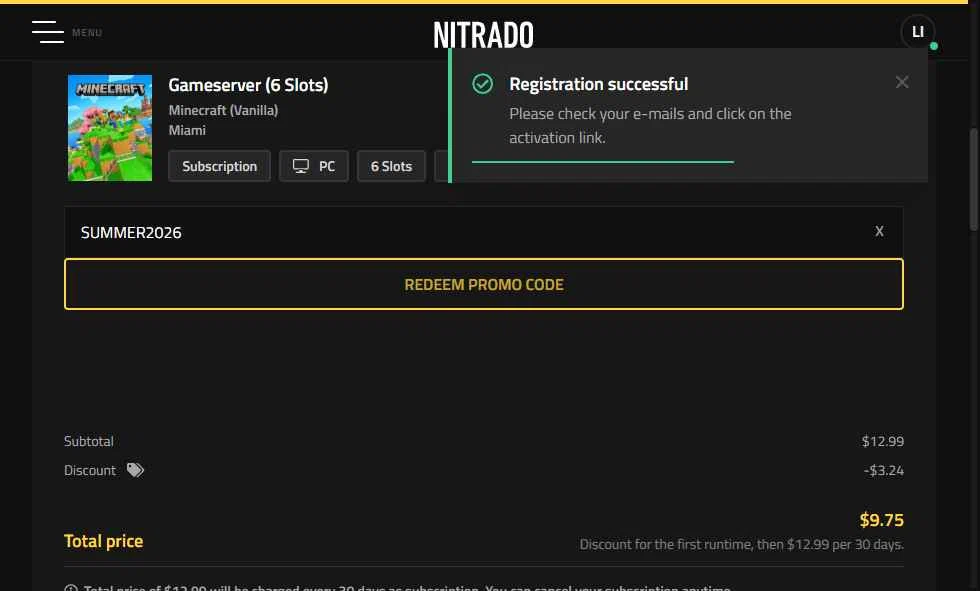
Task: Click the page vertical scrollbar
Action: (974, 179)
